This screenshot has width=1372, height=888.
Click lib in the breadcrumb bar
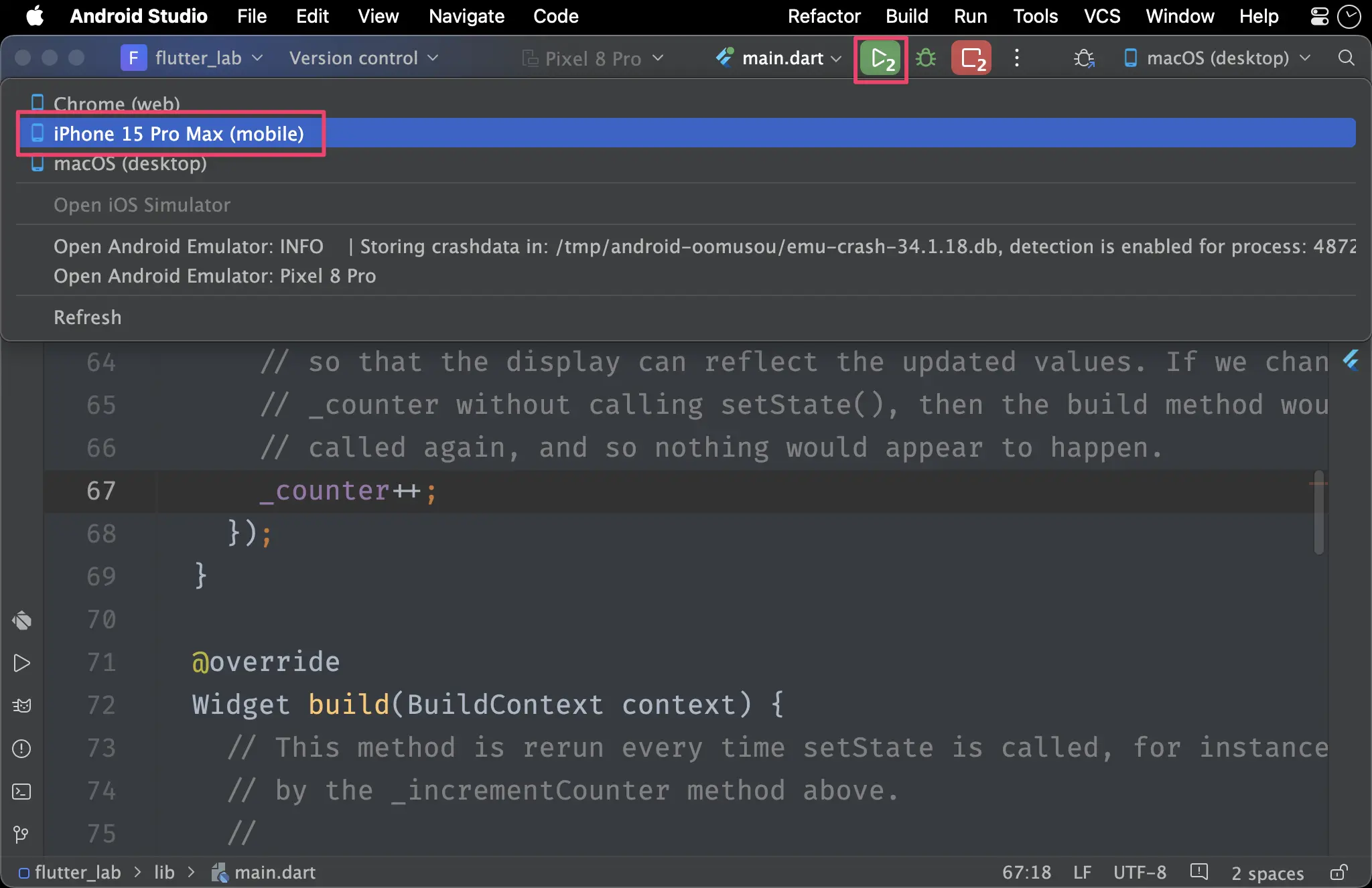164,872
